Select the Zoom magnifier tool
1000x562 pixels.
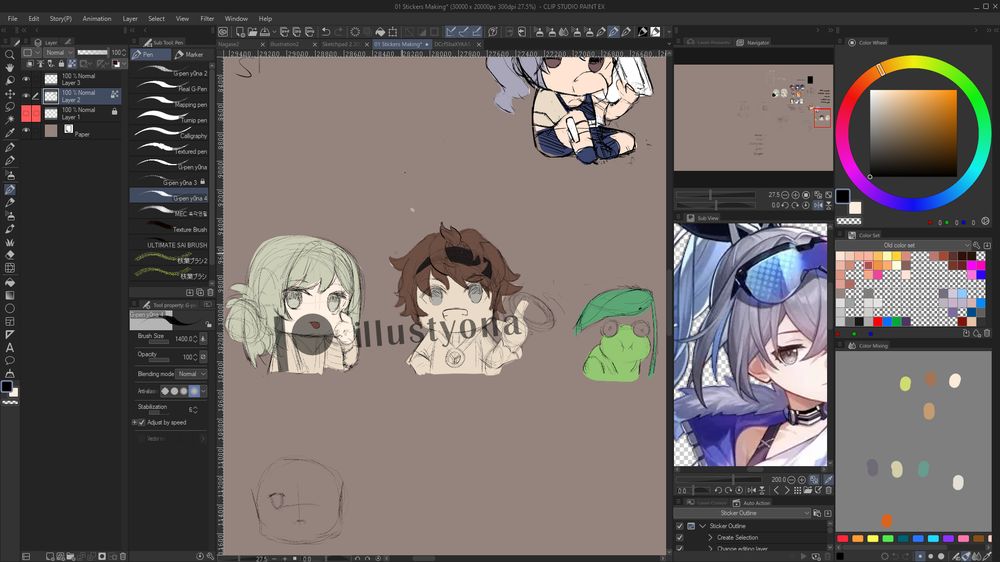(10, 55)
